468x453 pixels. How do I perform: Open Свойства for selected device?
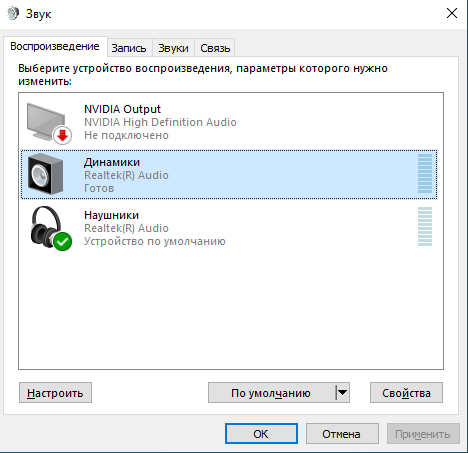[x=406, y=393]
